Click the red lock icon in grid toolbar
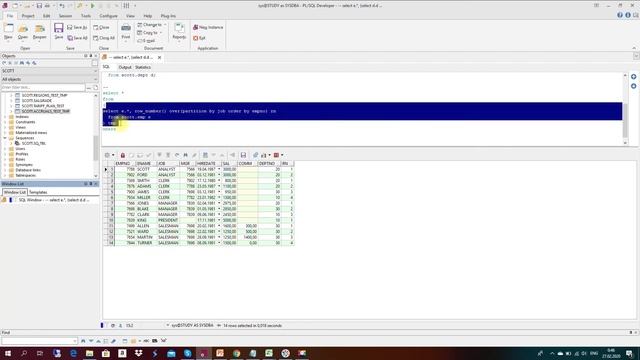Image resolution: width=640 pixels, height=360 pixels. click(x=123, y=155)
